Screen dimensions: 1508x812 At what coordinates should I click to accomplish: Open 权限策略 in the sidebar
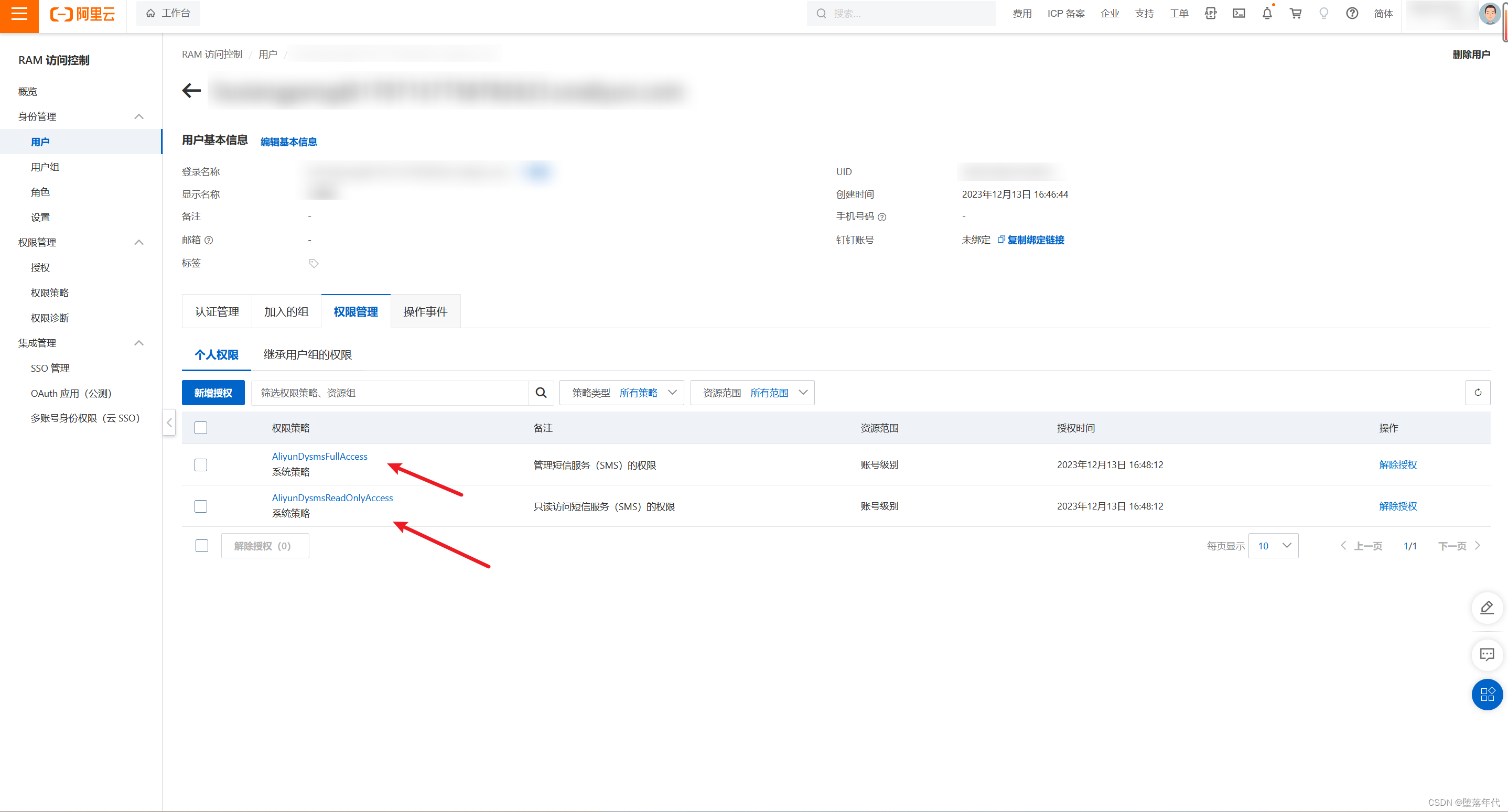(x=50, y=293)
